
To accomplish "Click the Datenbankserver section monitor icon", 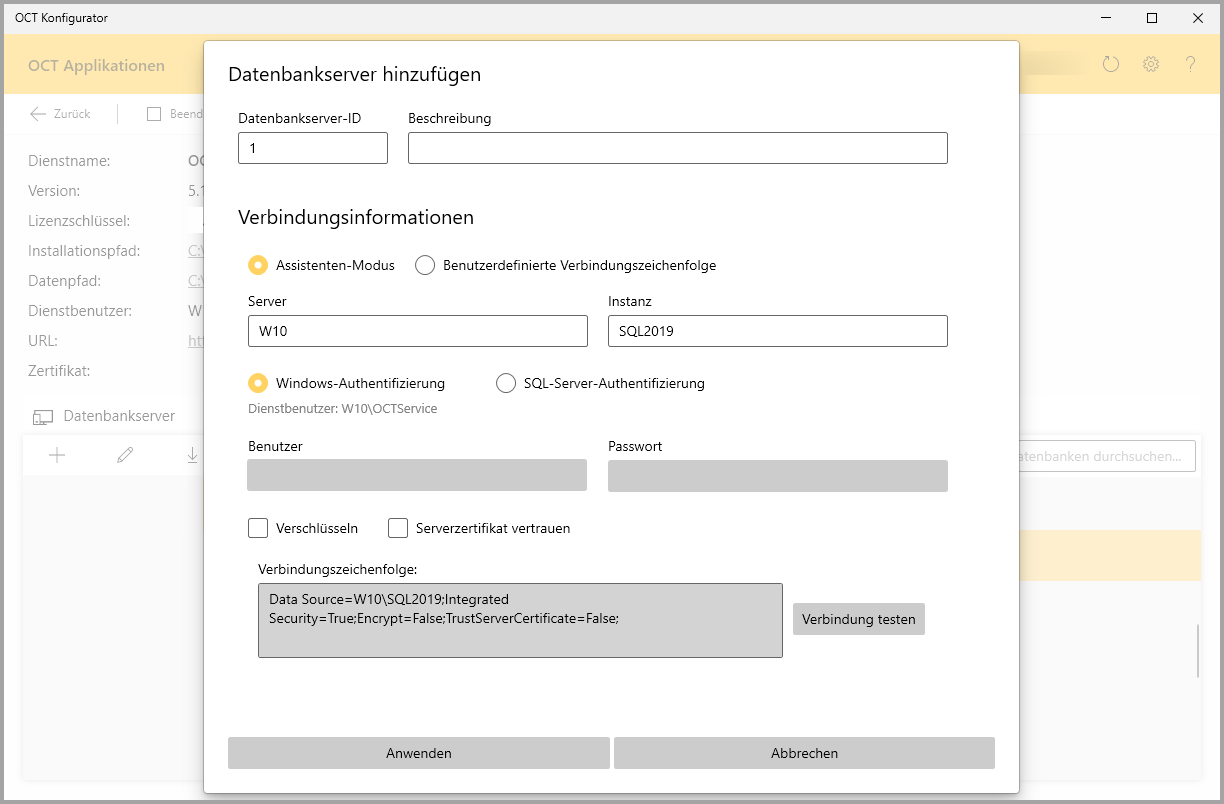I will pos(43,416).
